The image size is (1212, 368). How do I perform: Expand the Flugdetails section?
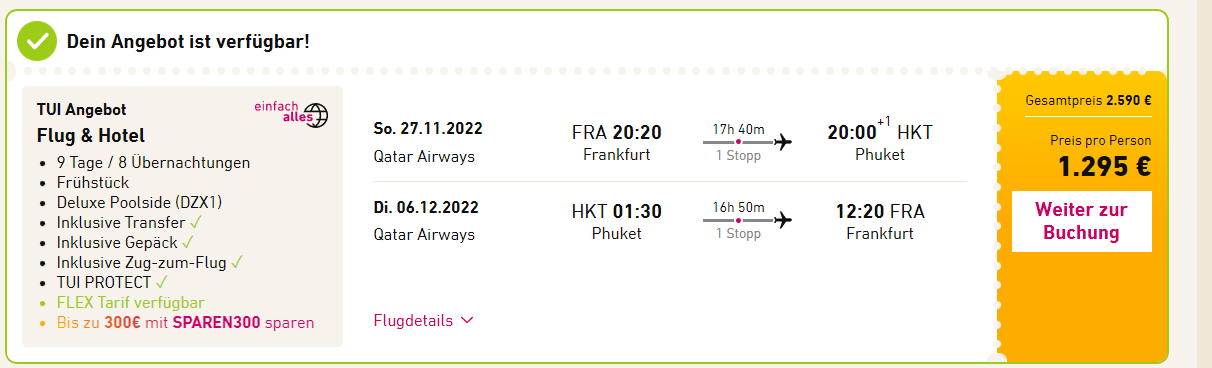(423, 321)
